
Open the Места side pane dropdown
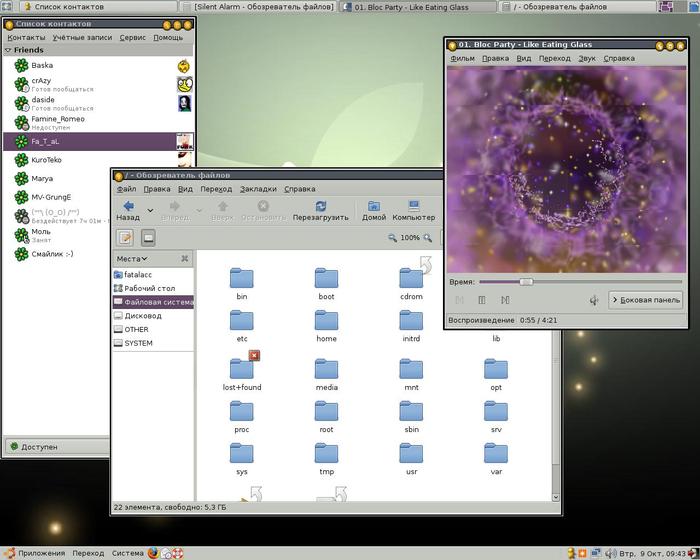click(132, 259)
